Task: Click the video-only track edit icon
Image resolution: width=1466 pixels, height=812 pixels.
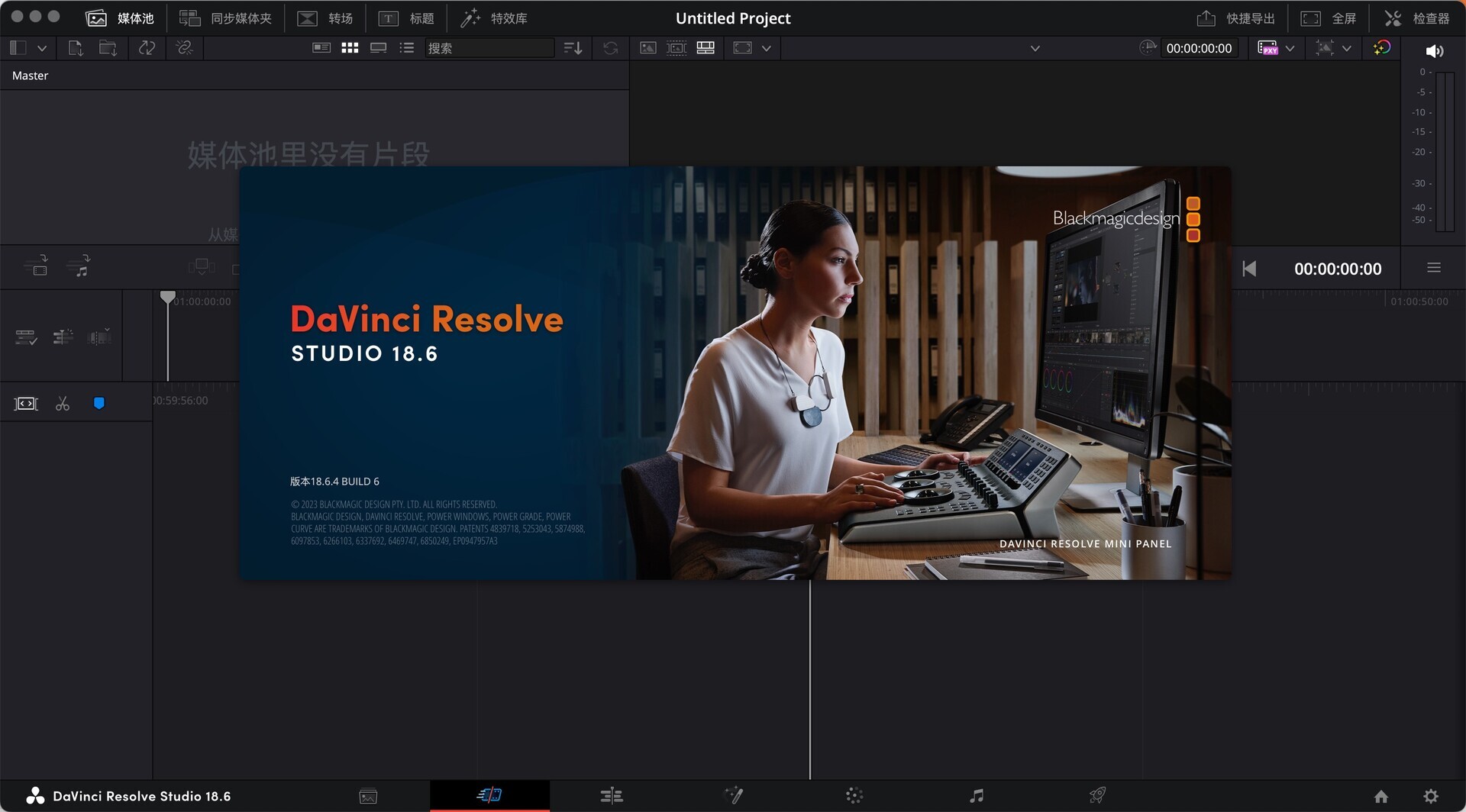Action: (x=36, y=266)
